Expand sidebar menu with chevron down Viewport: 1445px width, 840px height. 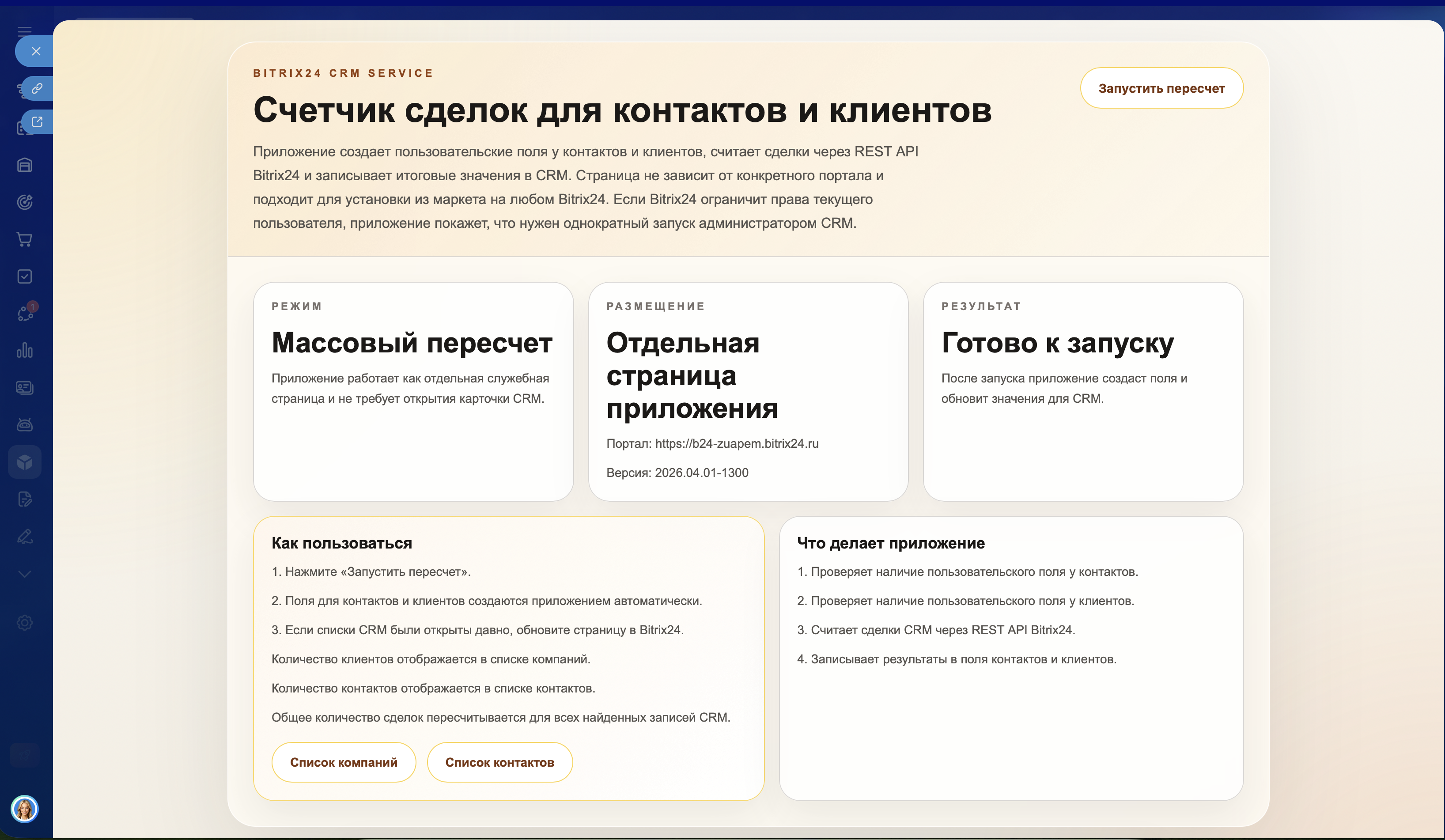(x=25, y=574)
